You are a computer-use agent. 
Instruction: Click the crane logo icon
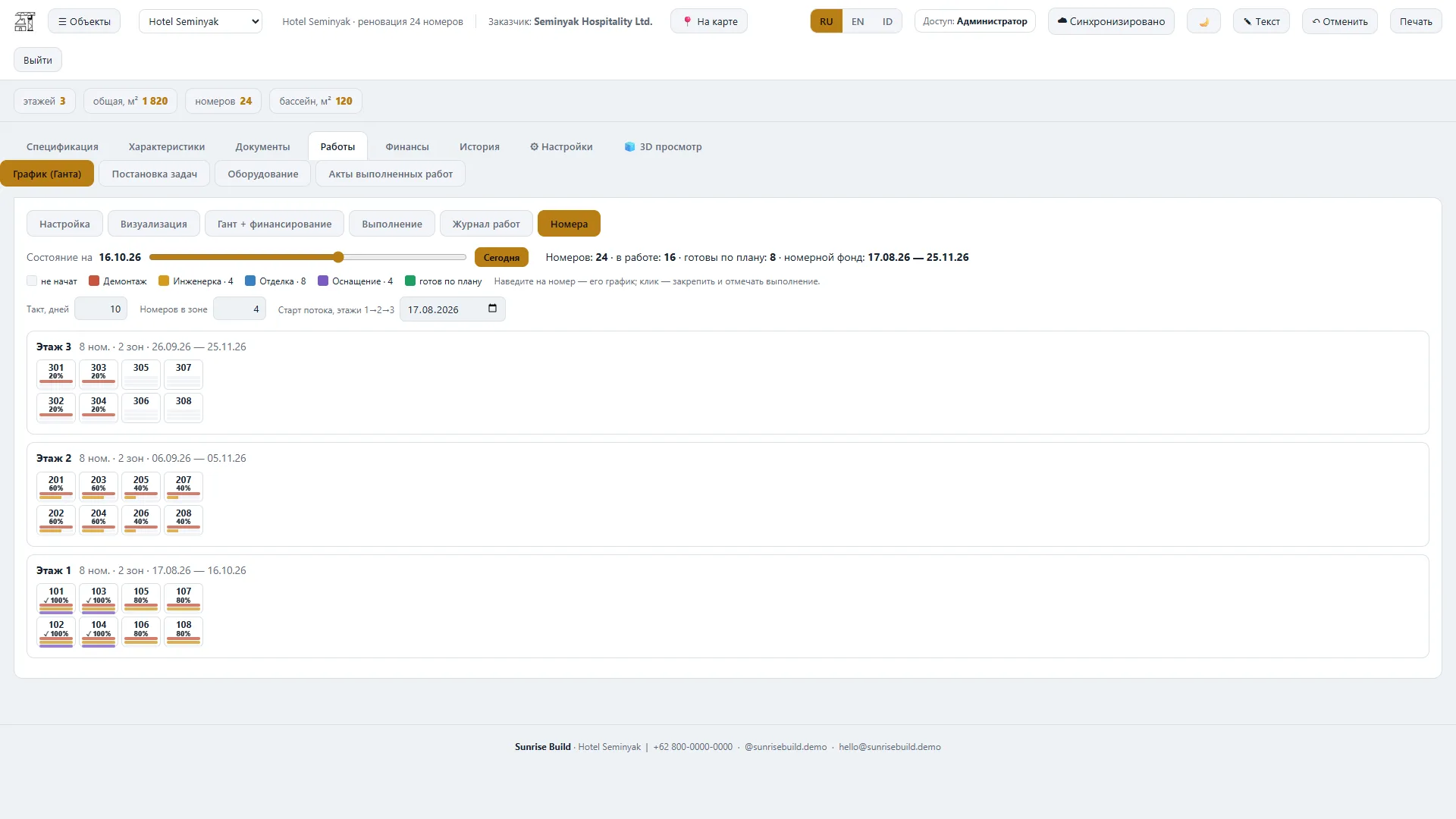[25, 21]
